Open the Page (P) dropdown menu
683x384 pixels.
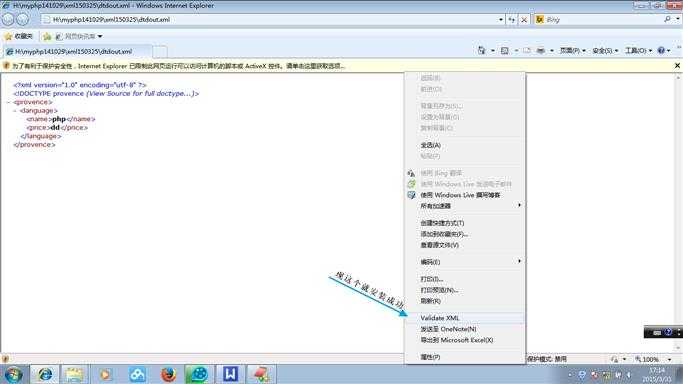coord(572,51)
